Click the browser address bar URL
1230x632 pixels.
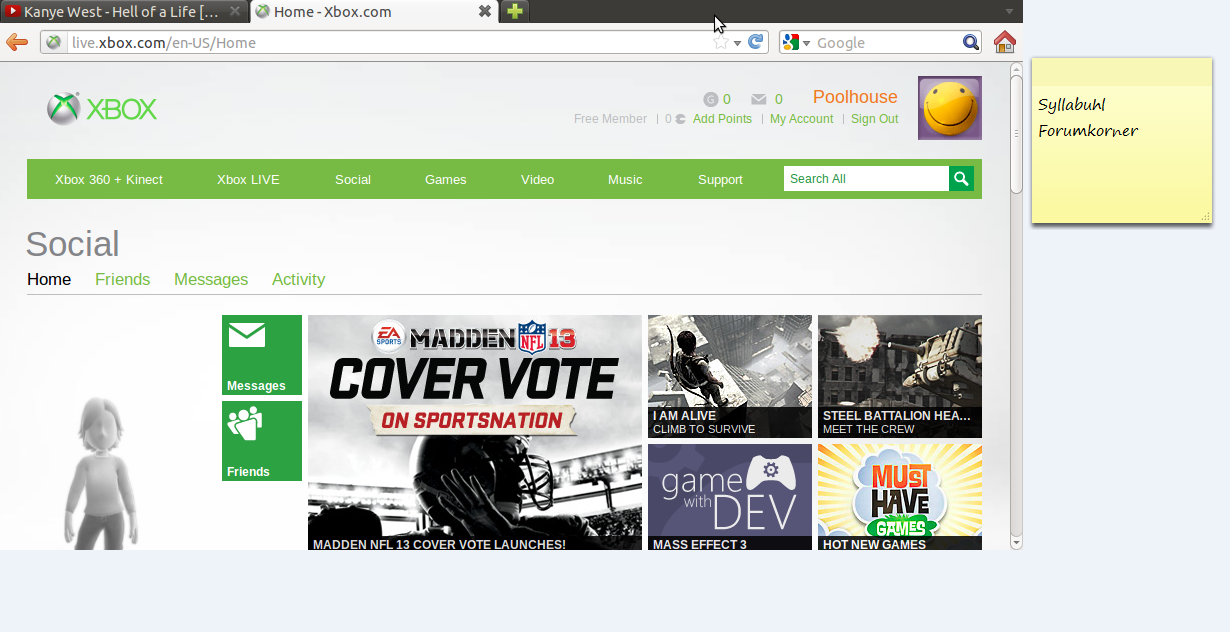tap(164, 42)
